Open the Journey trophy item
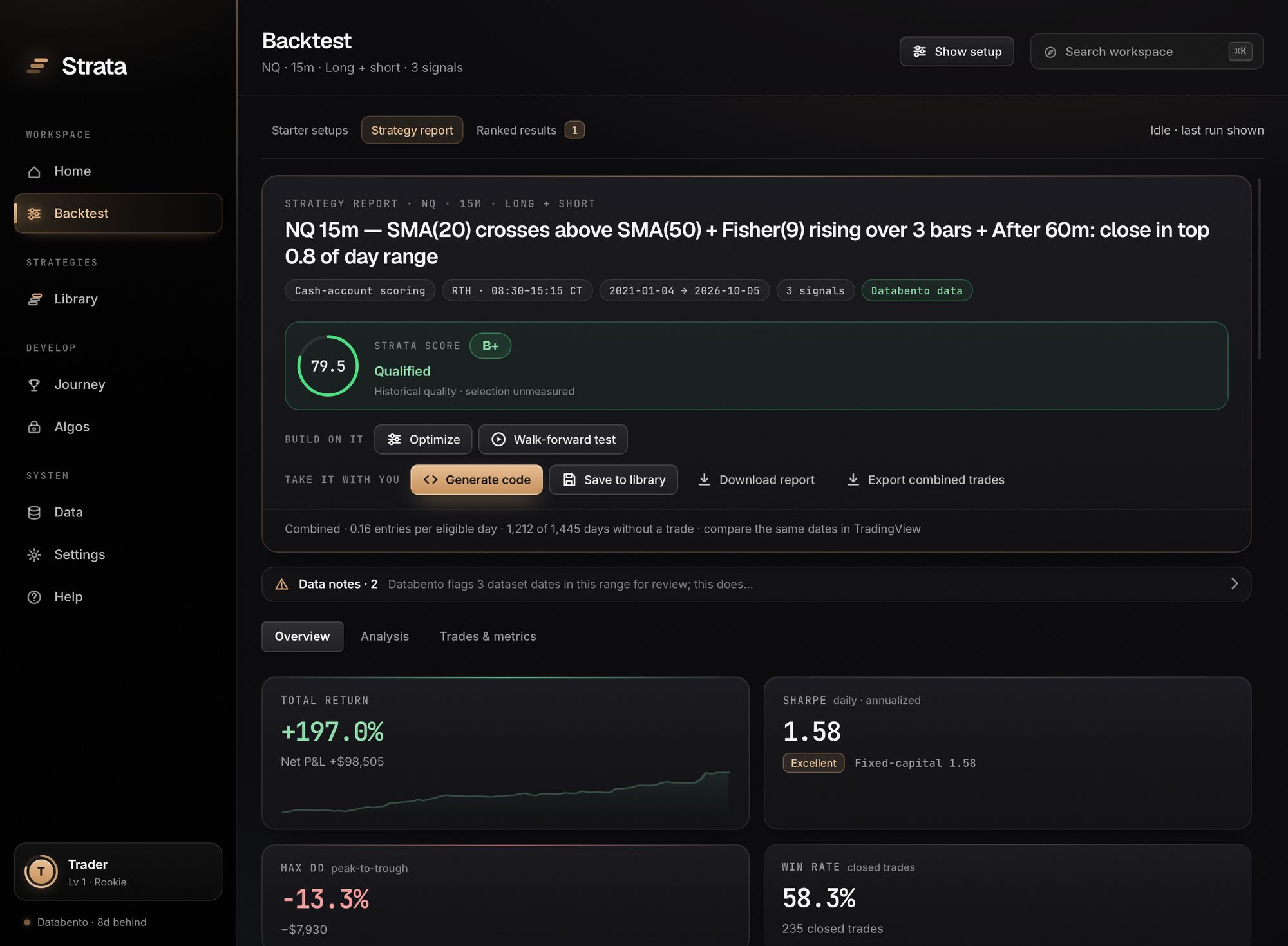1288x946 pixels. pyautogui.click(x=118, y=384)
